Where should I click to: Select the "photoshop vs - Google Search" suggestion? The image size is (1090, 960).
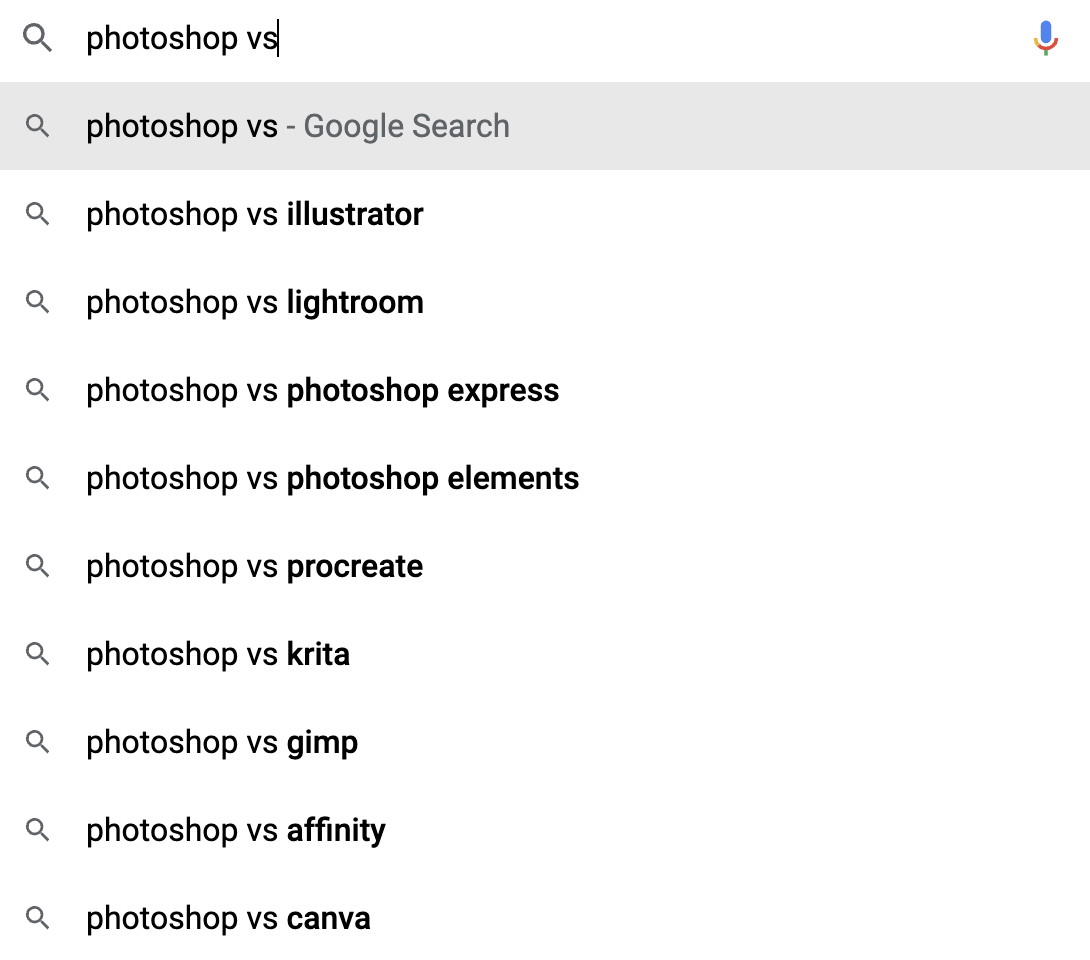(298, 127)
